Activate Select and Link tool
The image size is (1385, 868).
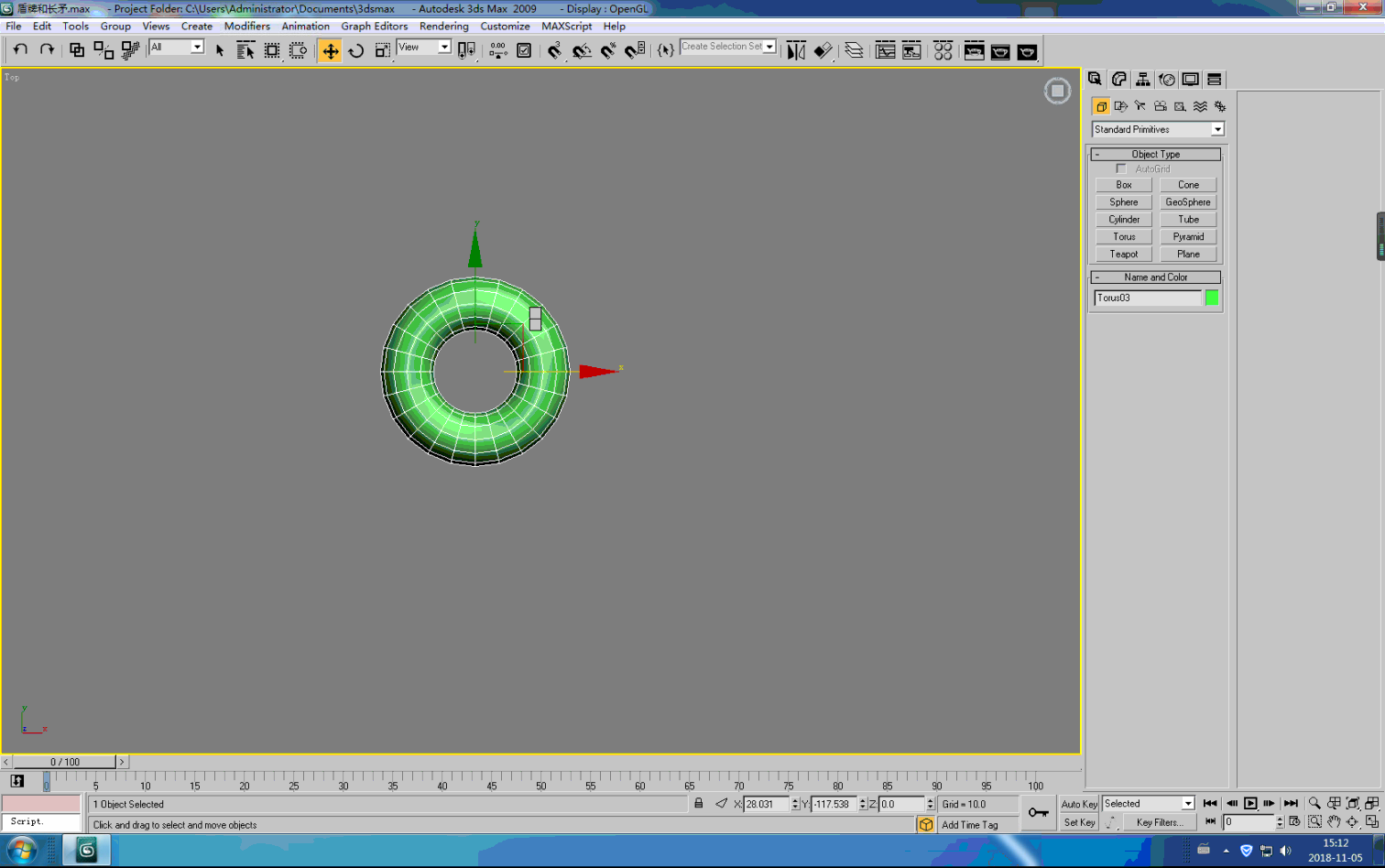(x=77, y=50)
